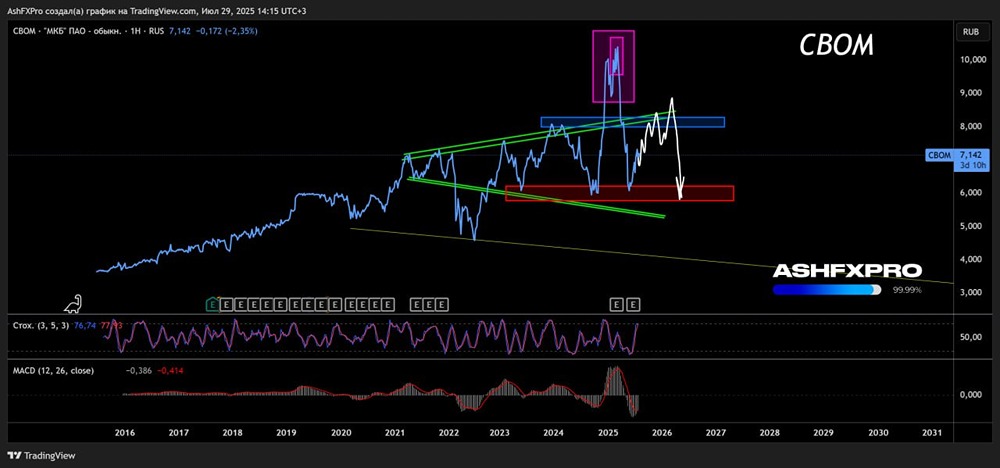Click the 2016 time axis label
This screenshot has width=1000, height=468.
coord(124,432)
